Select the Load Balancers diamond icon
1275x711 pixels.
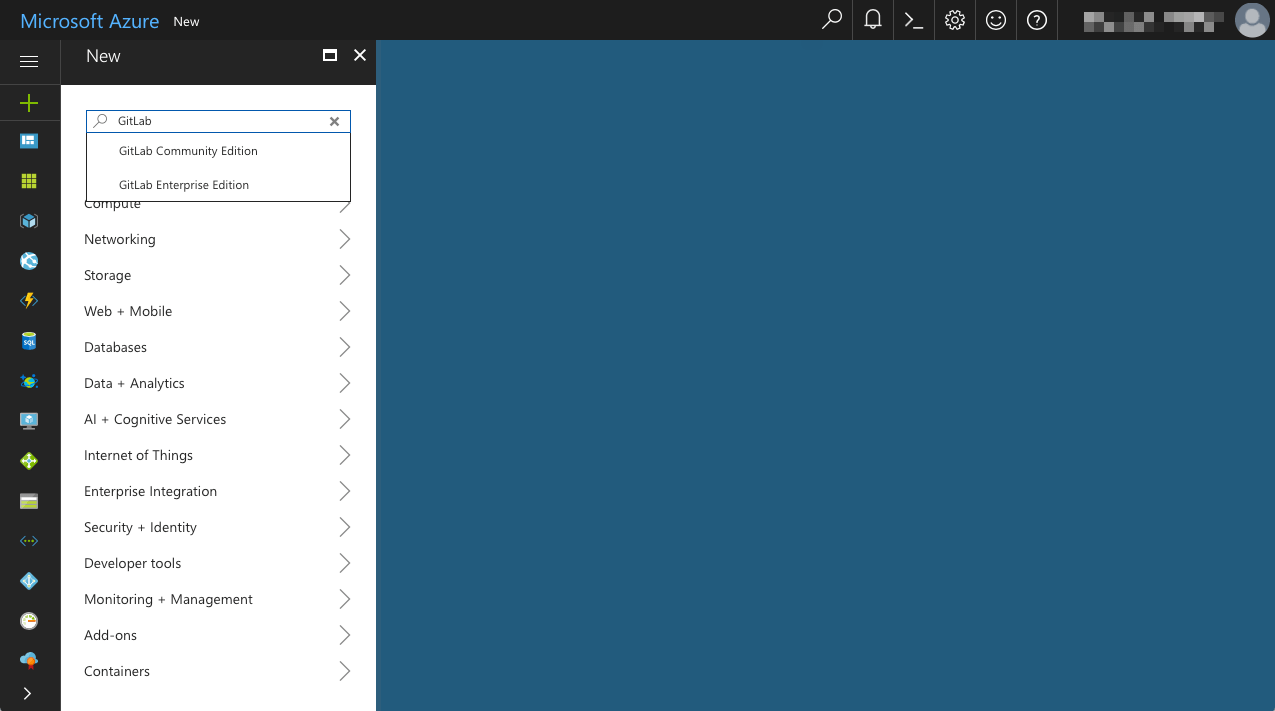pyautogui.click(x=29, y=460)
